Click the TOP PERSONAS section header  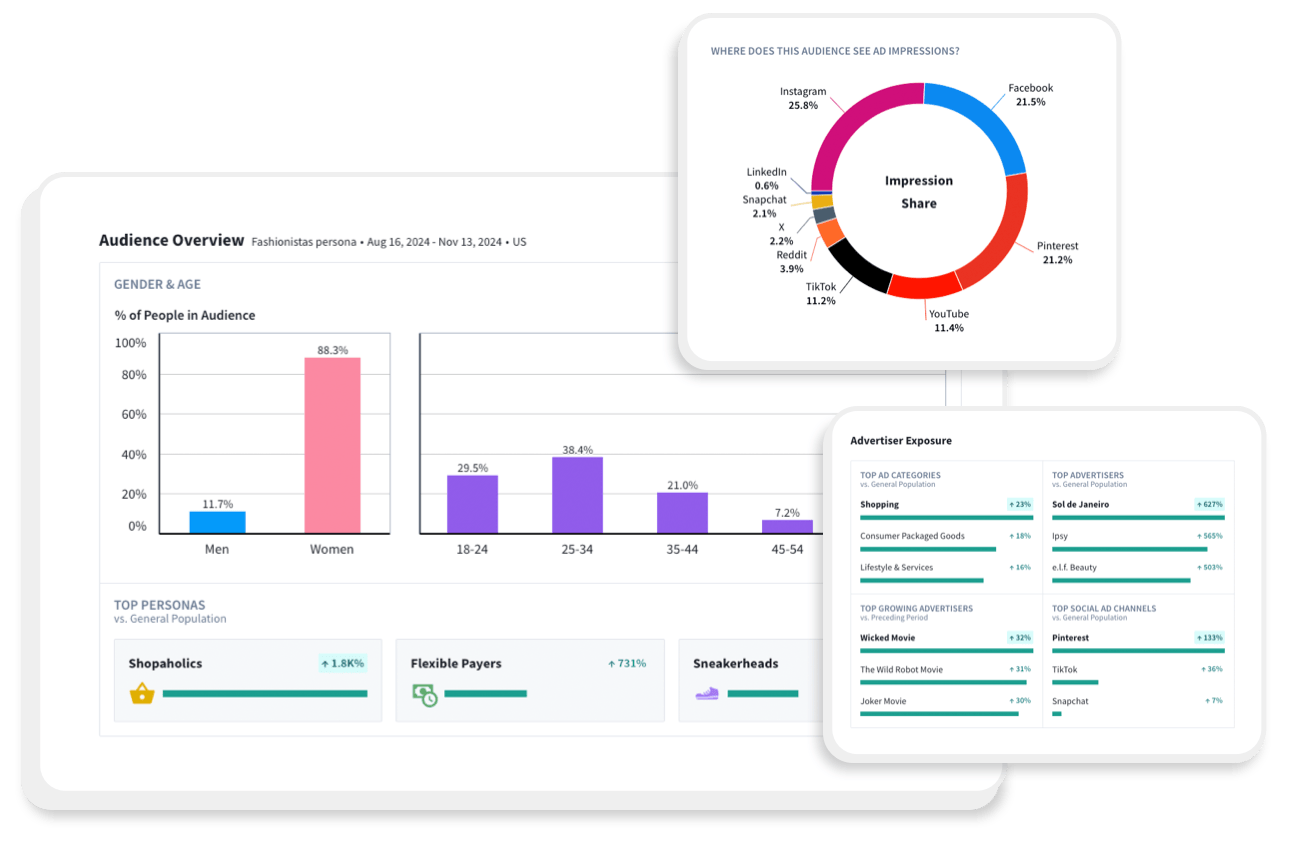coord(160,605)
